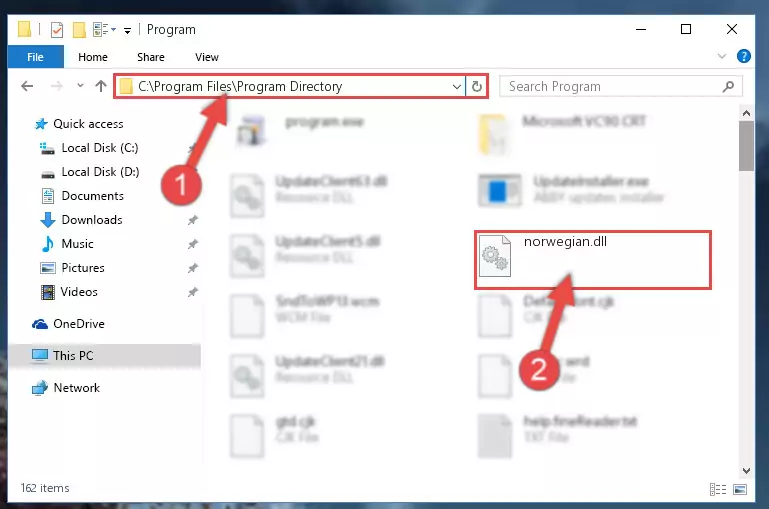Expand the address bar history dropdown
This screenshot has height=509, width=769.
pyautogui.click(x=457, y=87)
